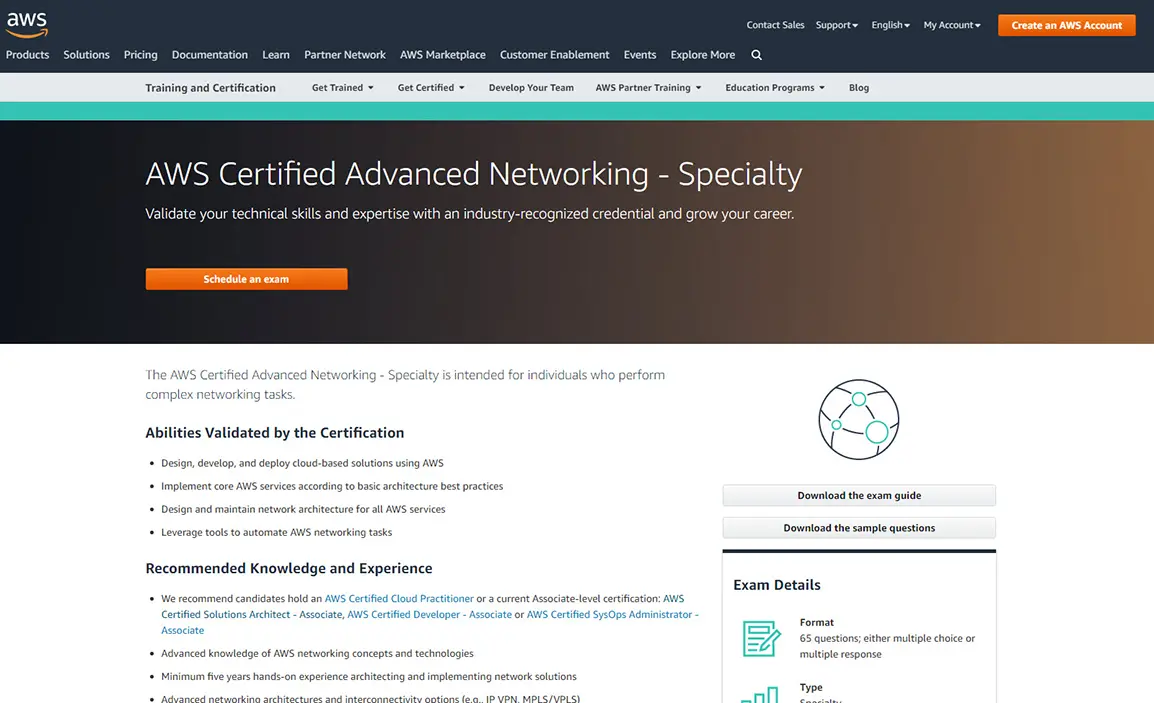
Task: Click the Exam Details heading
Action: [776, 585]
